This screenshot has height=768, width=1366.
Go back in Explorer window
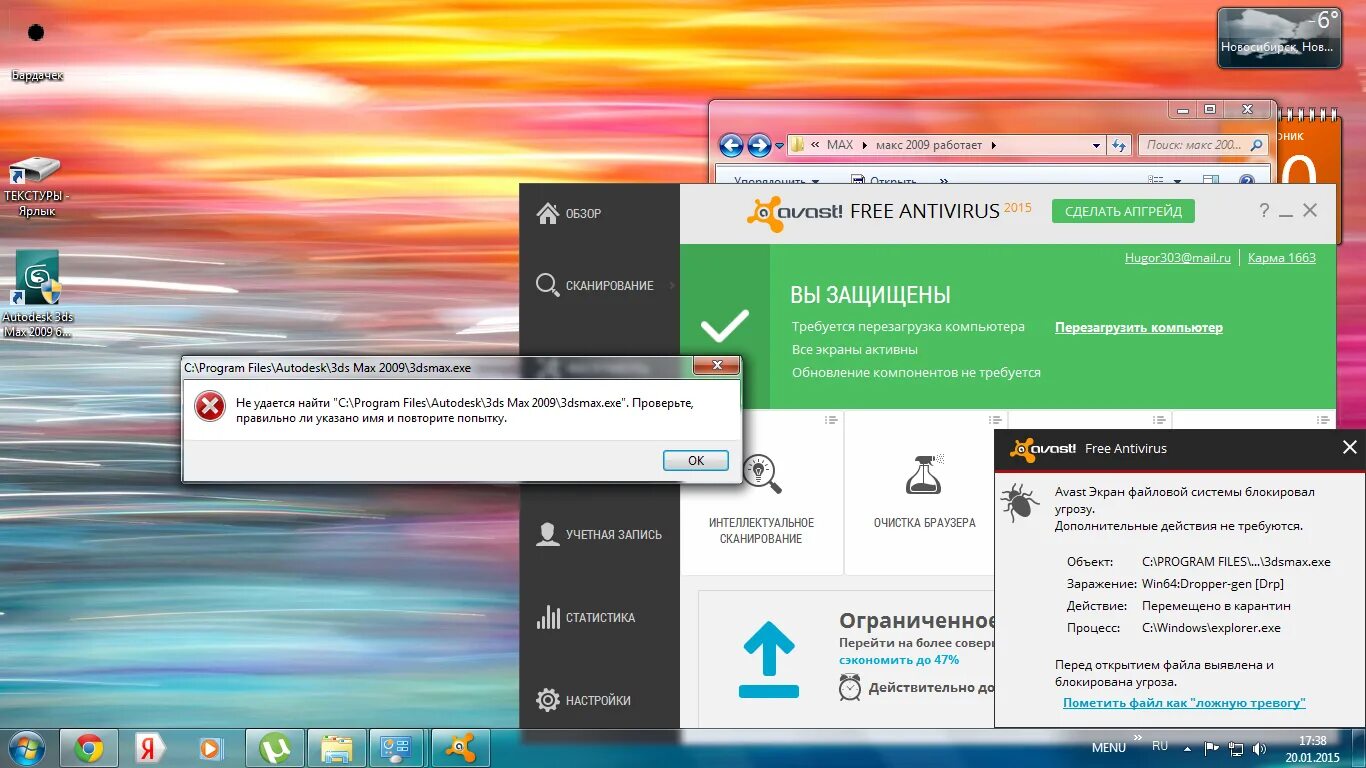(731, 145)
